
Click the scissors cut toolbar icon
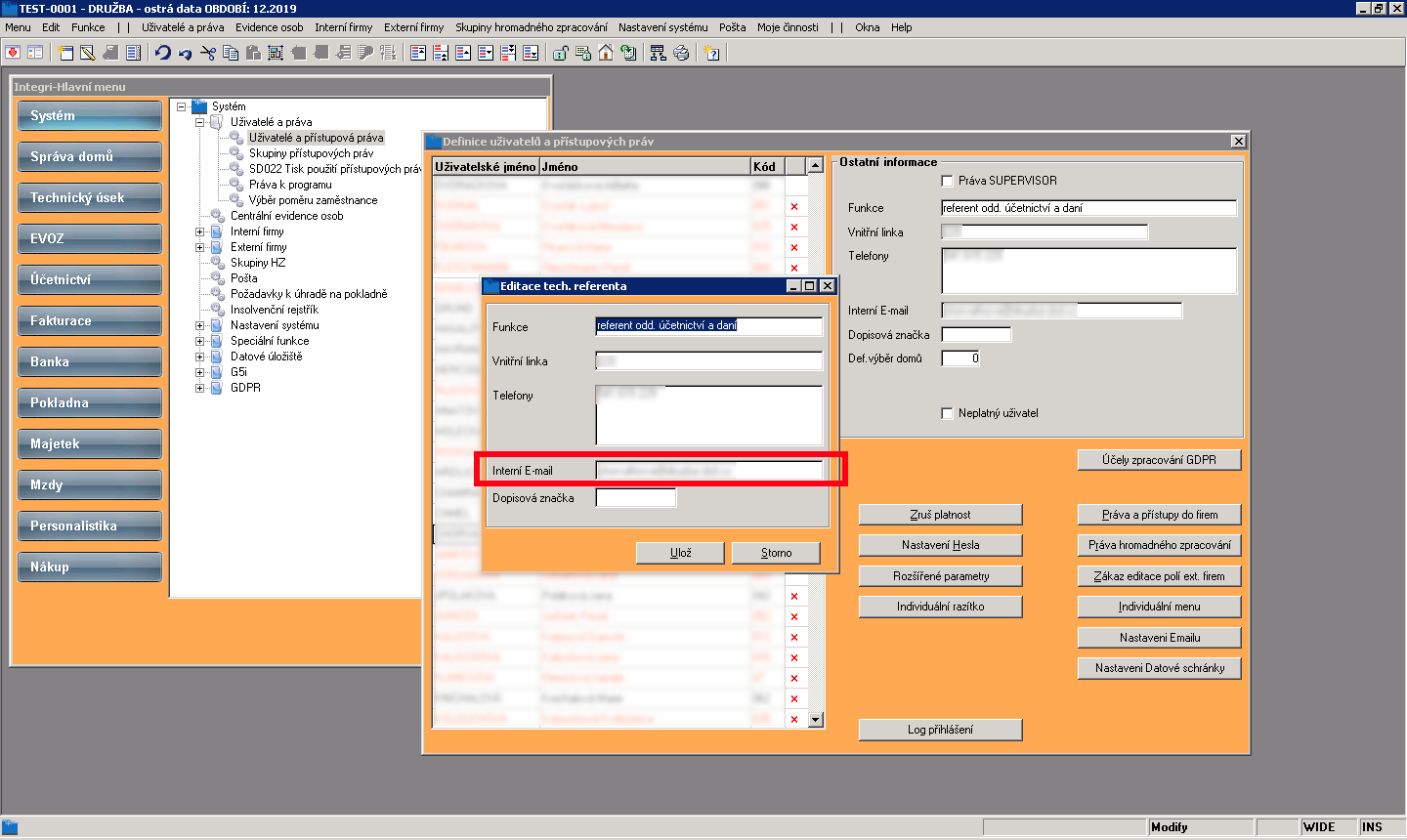click(x=207, y=53)
